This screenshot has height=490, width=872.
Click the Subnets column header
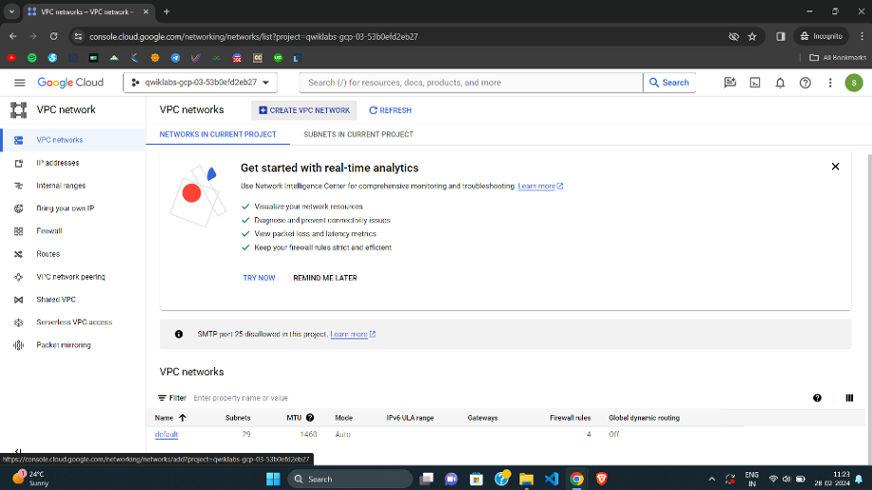(x=238, y=418)
